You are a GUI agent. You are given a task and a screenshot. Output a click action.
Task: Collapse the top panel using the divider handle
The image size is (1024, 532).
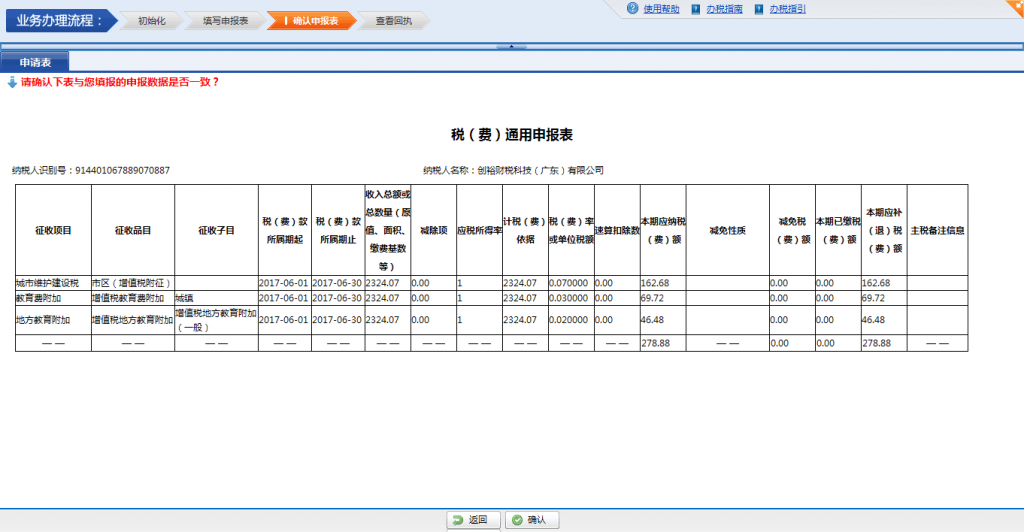[511, 46]
